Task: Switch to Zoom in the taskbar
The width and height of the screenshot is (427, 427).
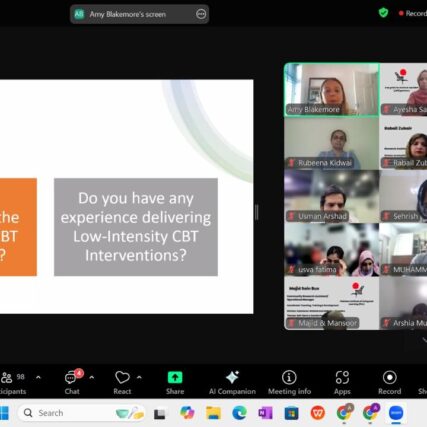Action: point(396,413)
